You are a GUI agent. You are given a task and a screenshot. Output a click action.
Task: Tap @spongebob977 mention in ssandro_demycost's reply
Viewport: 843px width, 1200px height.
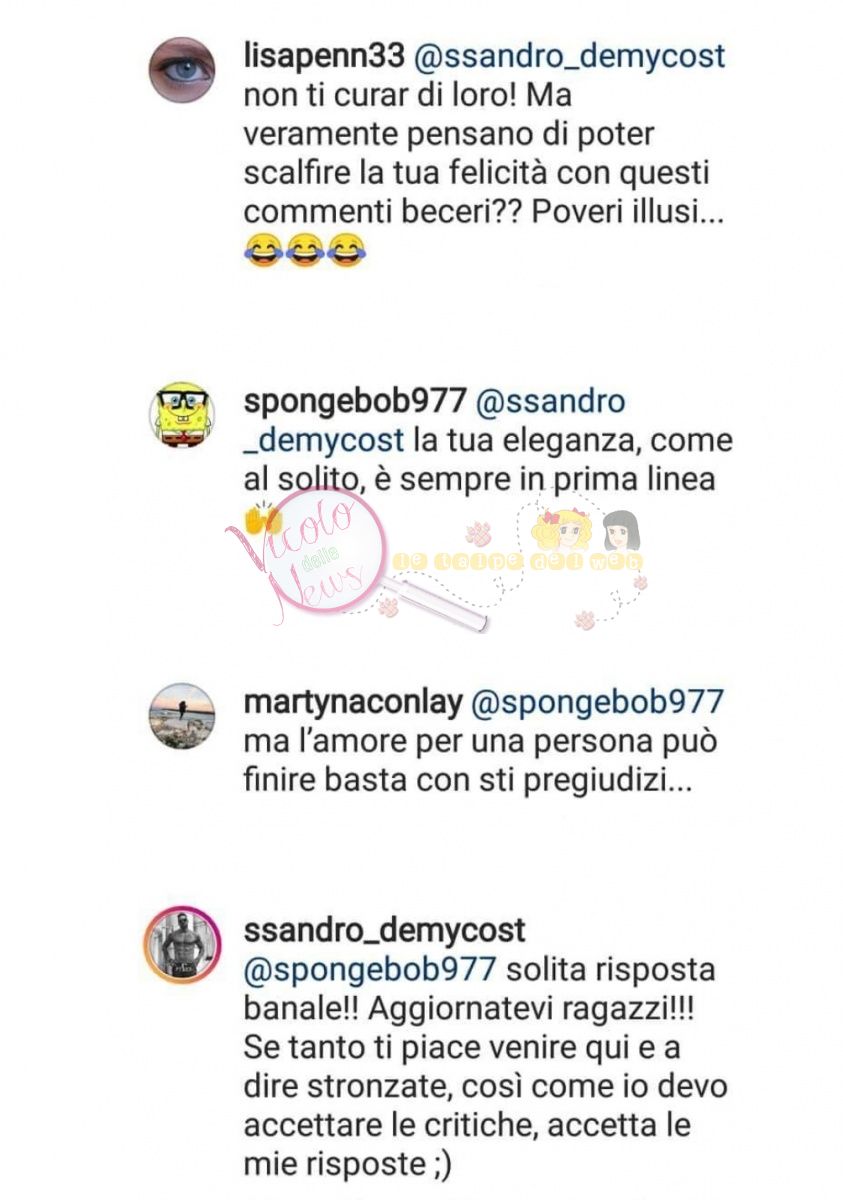click(370, 970)
